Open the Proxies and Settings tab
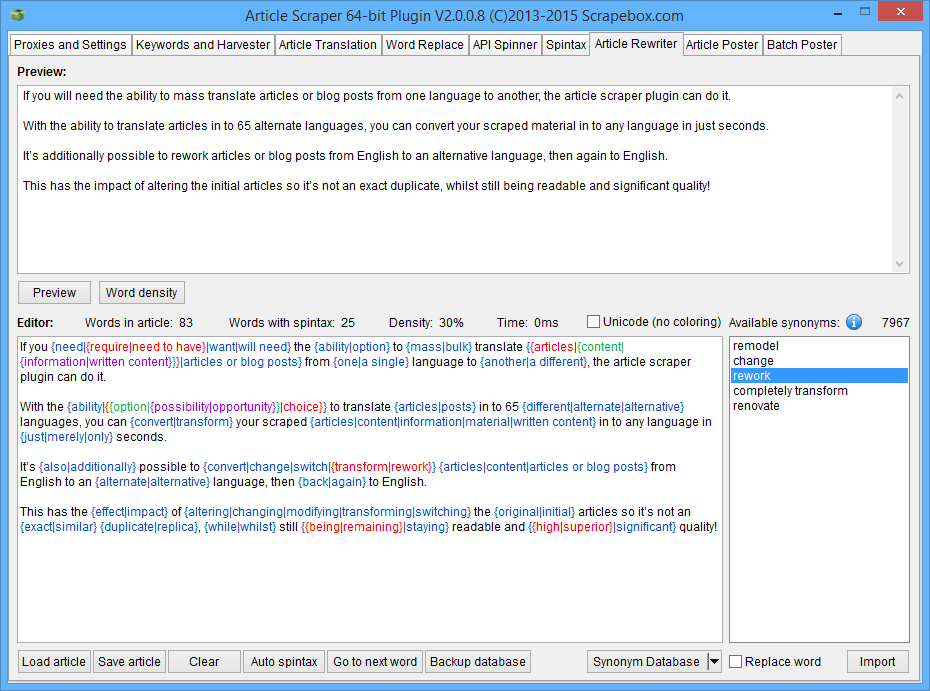 pyautogui.click(x=70, y=45)
